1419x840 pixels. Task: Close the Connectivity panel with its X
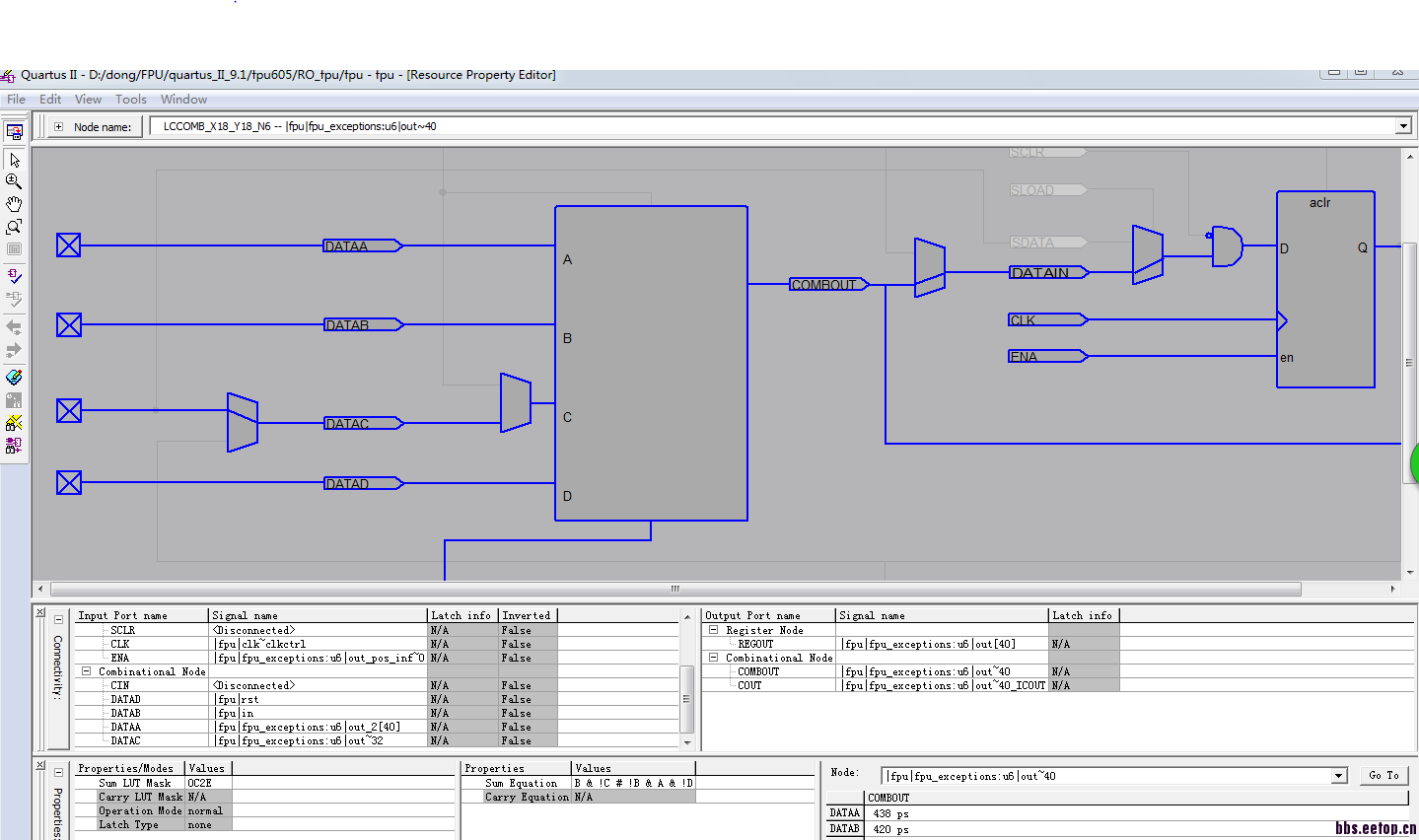[x=40, y=612]
